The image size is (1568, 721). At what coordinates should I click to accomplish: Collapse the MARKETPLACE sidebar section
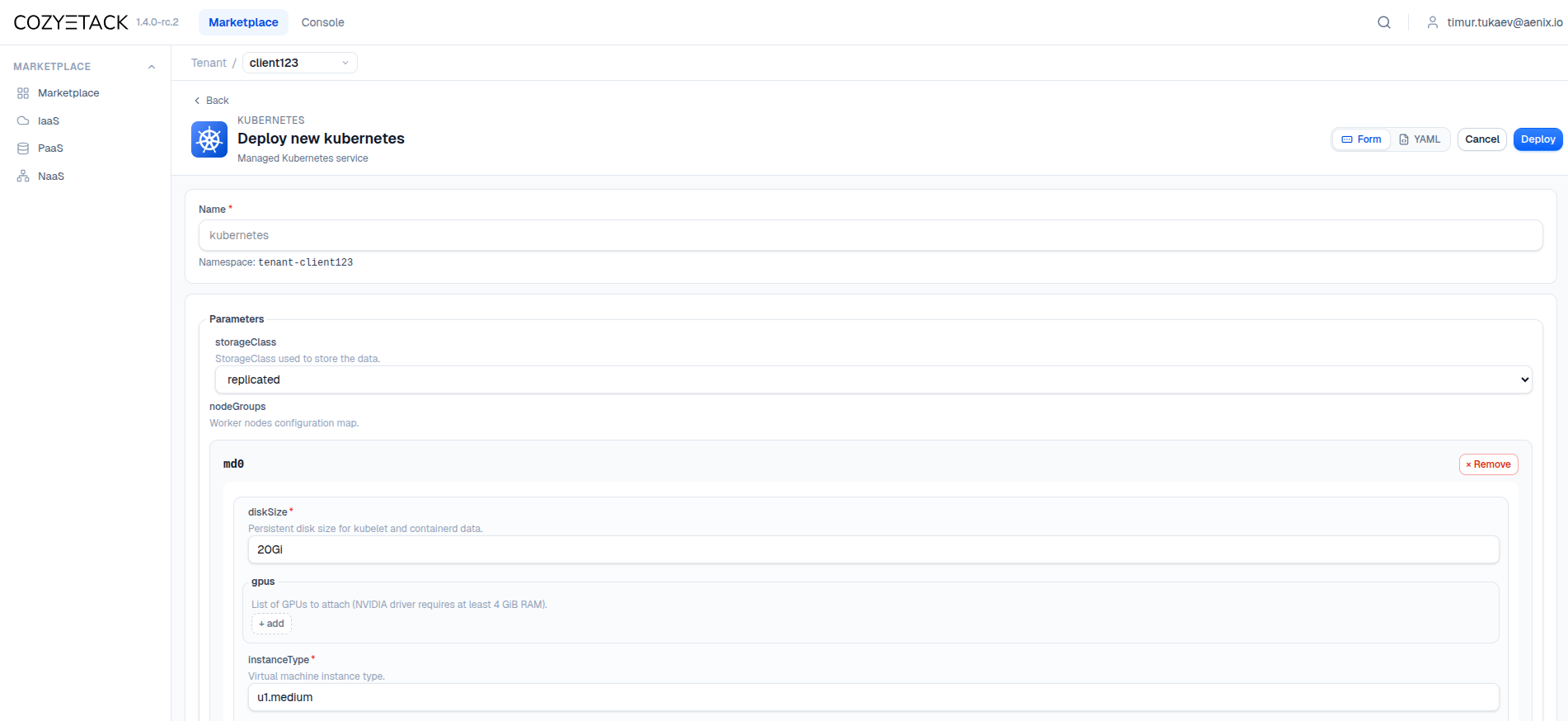point(152,67)
